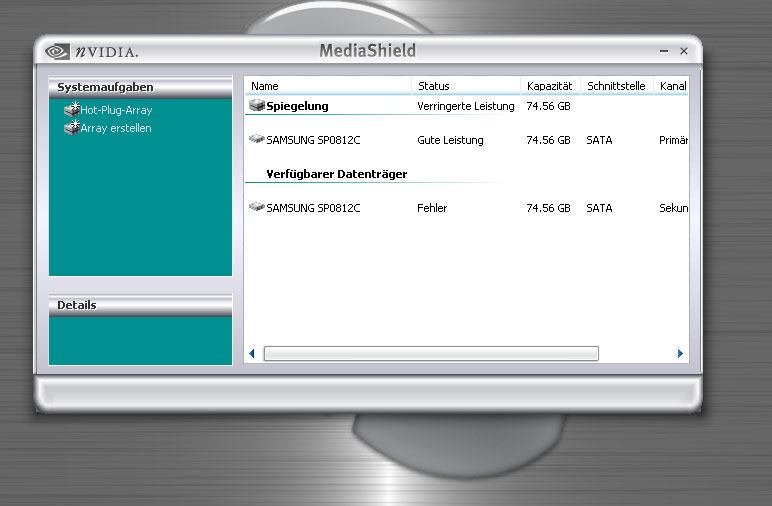
Task: Click SATA cell in Fehler row
Action: pyautogui.click(x=599, y=208)
